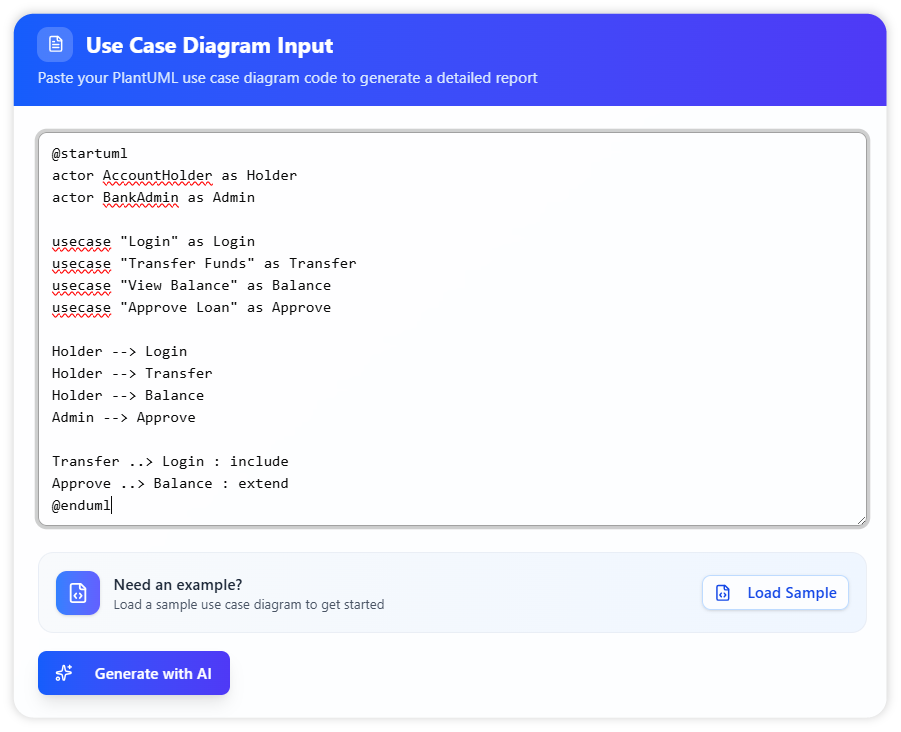Place cursor on the @enduml line

(x=82, y=506)
